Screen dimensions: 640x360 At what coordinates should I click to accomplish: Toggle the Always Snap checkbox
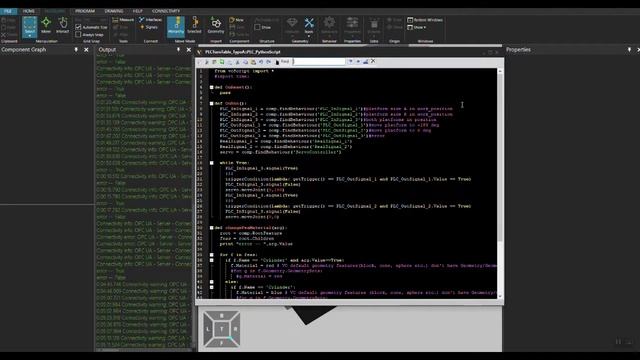point(78,35)
